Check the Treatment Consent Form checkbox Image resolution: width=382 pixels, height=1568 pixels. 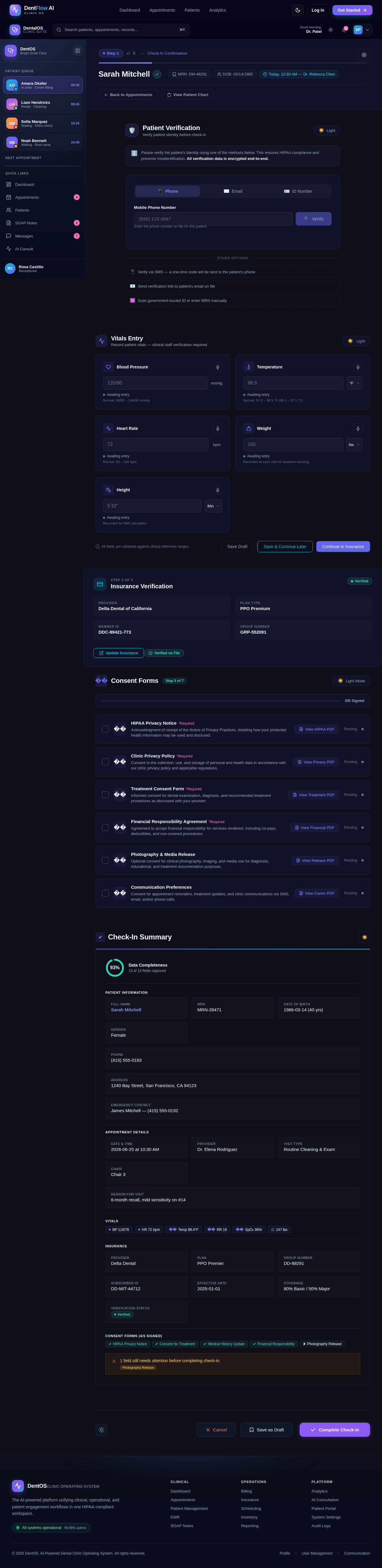click(x=105, y=795)
